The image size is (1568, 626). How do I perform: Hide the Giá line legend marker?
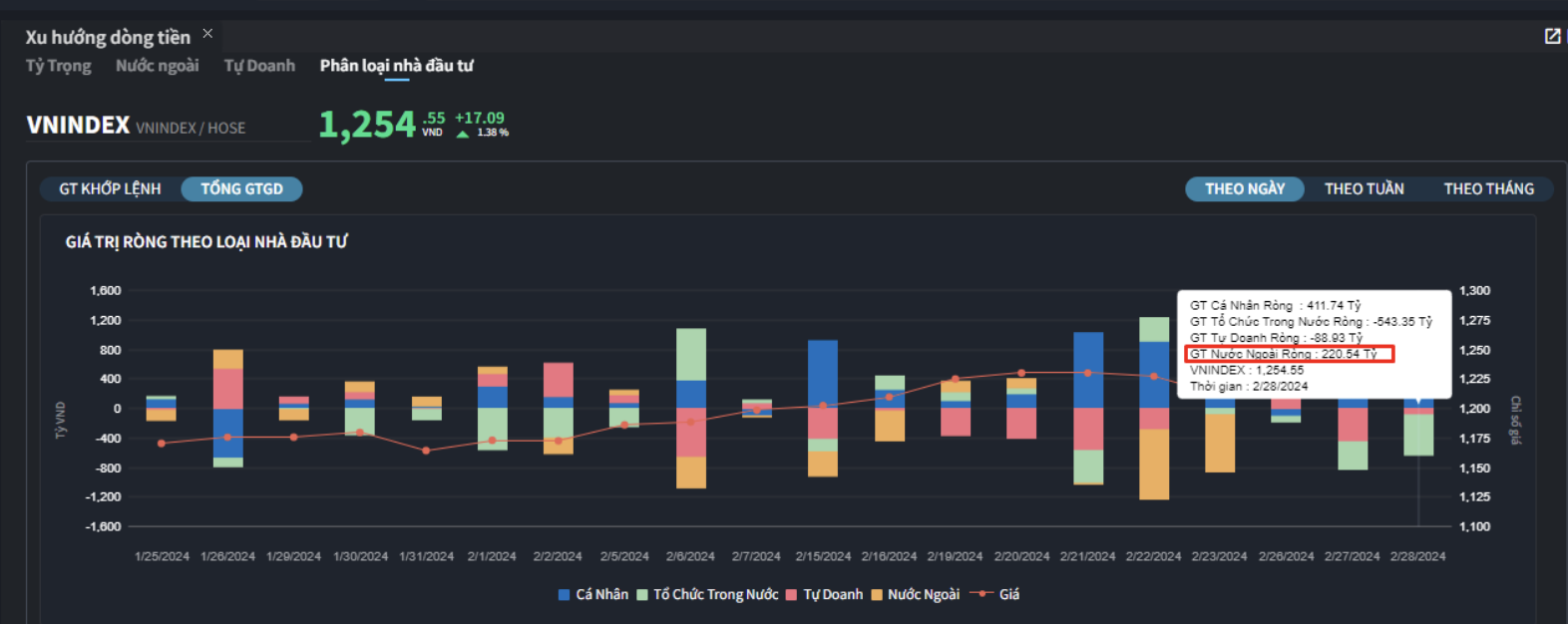[981, 594]
